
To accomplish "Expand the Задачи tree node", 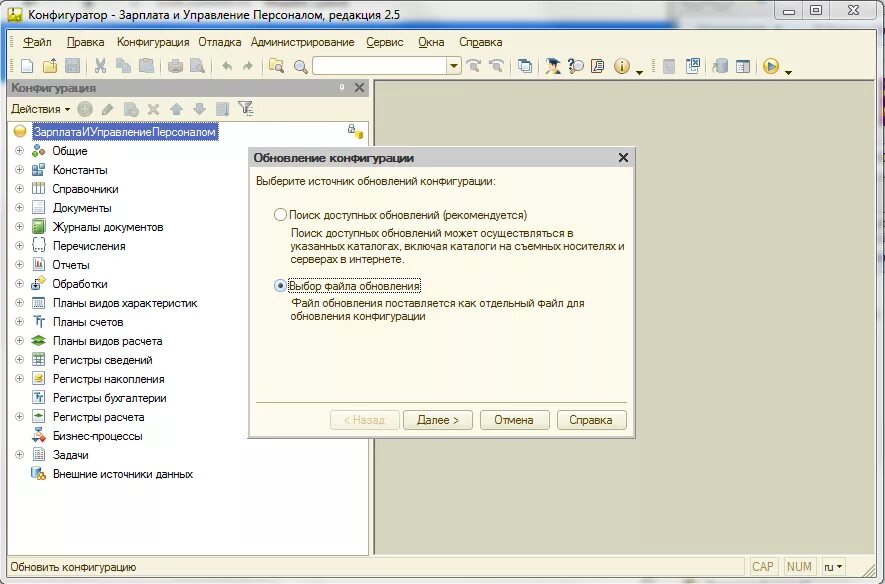I will click(19, 455).
